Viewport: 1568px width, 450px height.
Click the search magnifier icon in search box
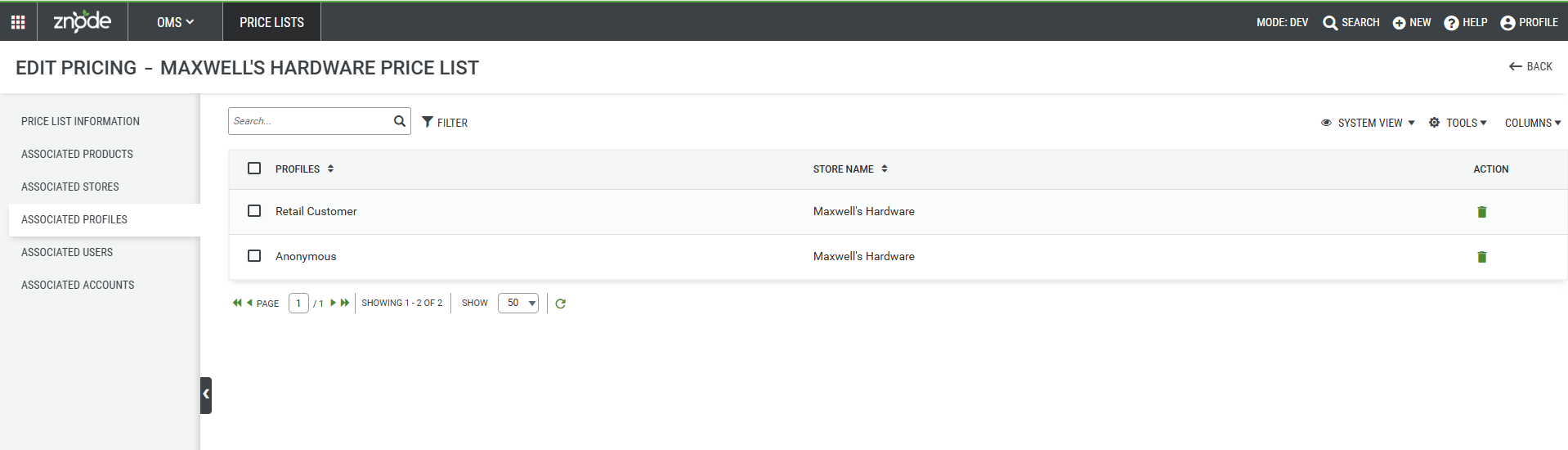[399, 121]
